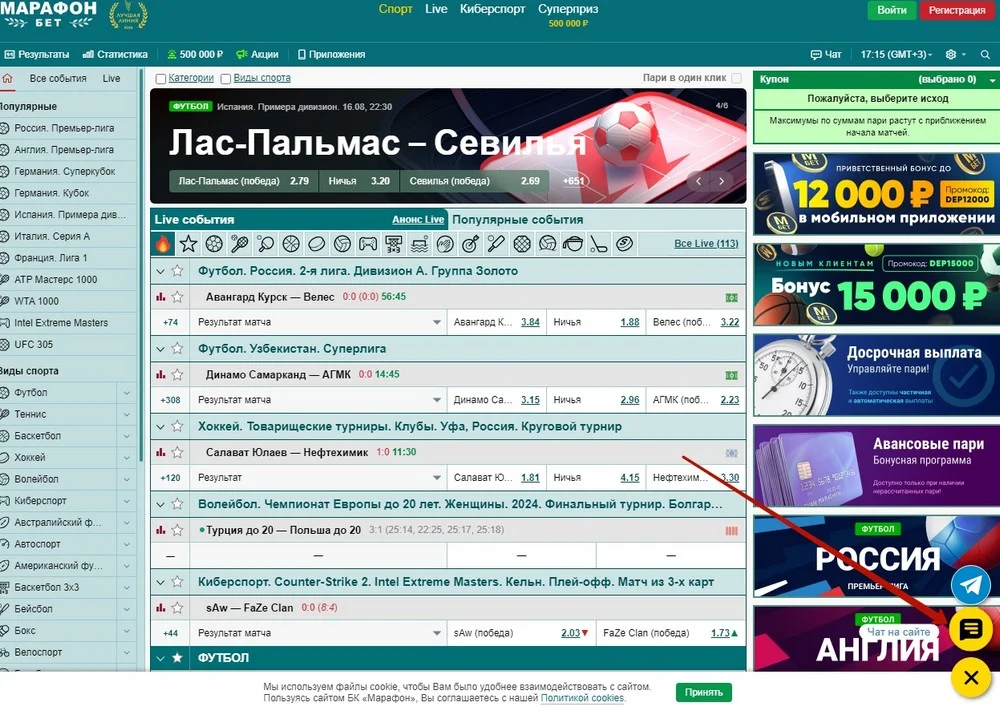Advance the banner carousel with the right arrow
This screenshot has height=707, width=1000.
coord(721,183)
